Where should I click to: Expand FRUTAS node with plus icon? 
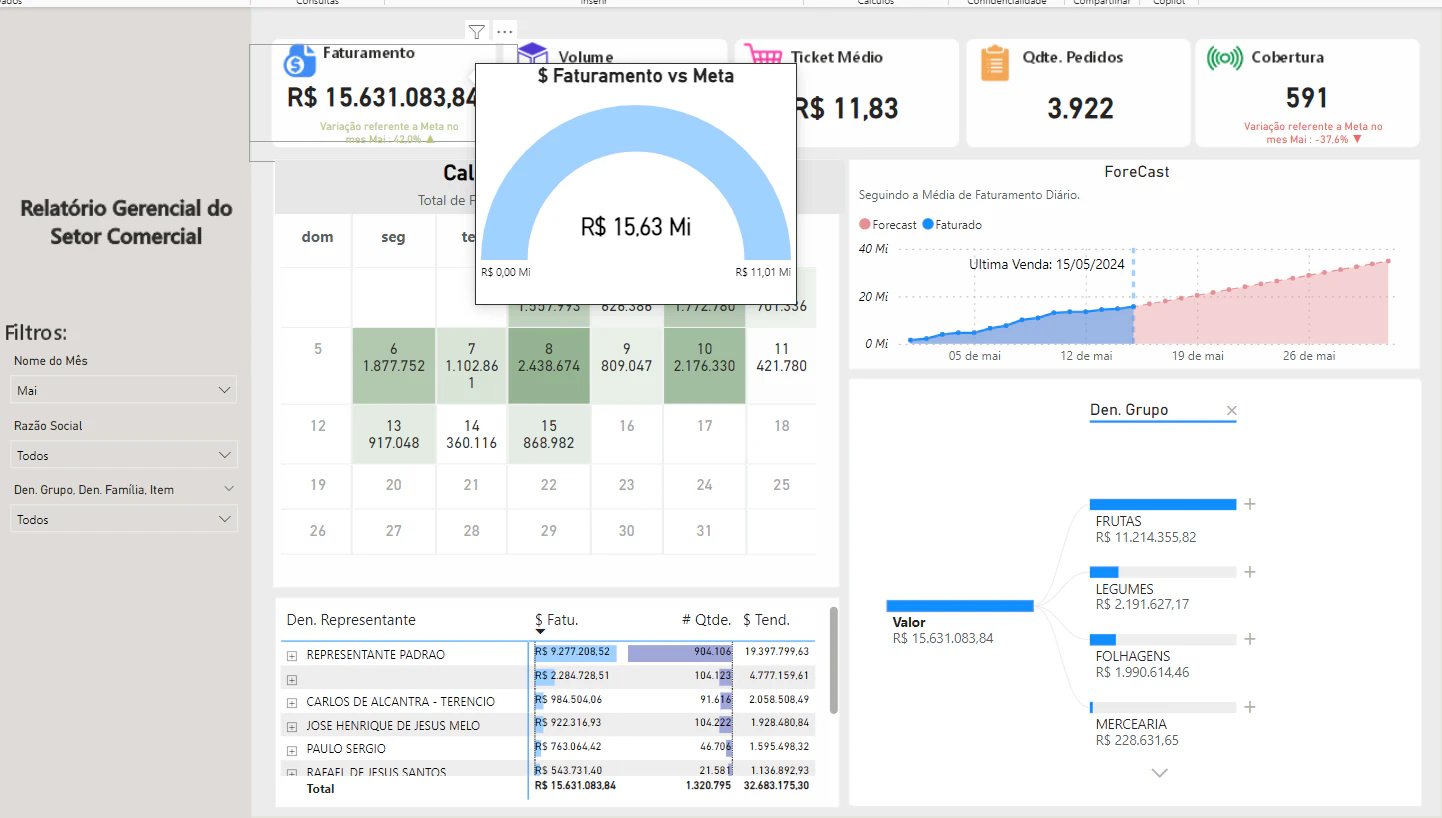[1249, 504]
